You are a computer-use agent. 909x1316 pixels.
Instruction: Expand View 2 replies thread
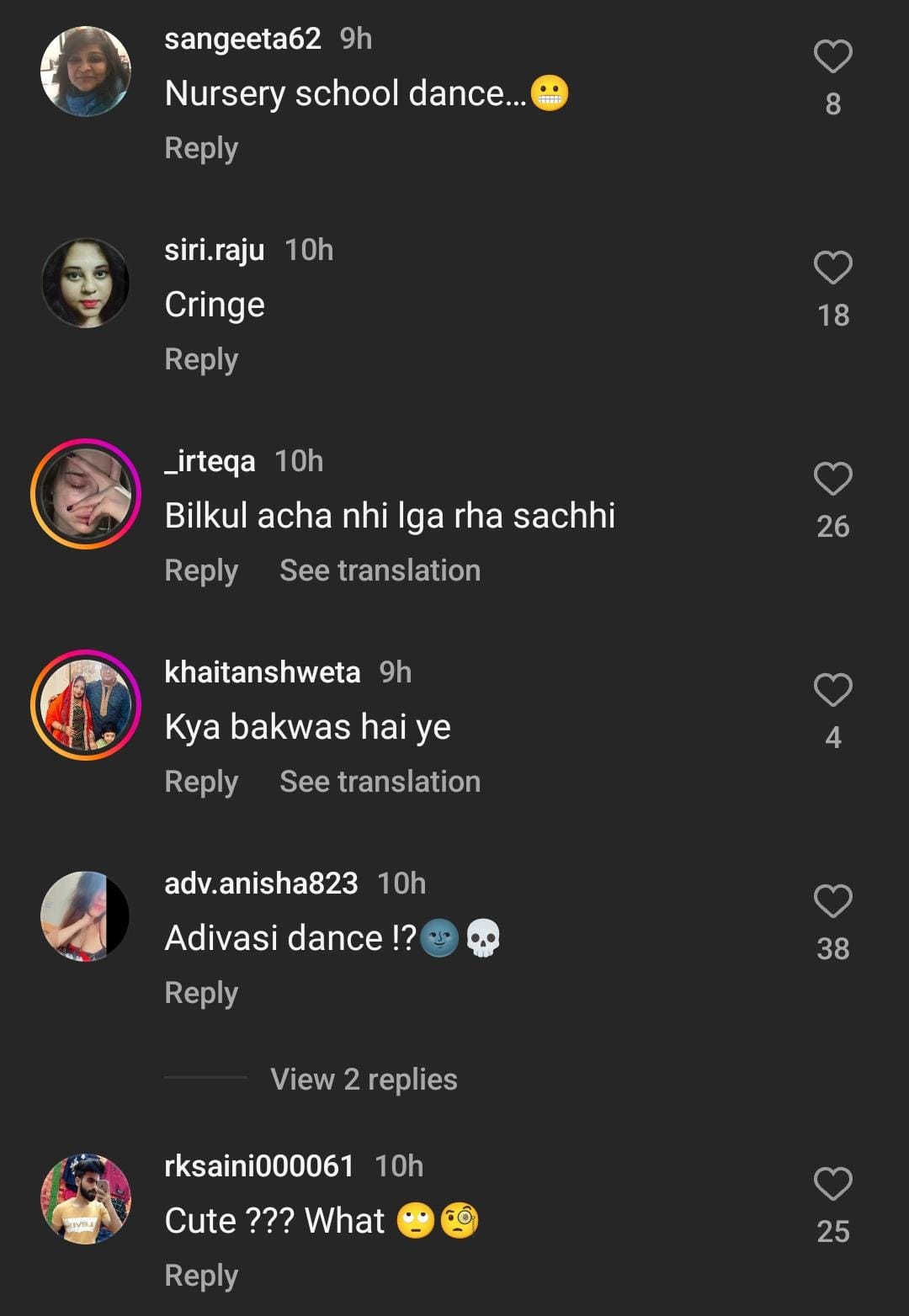[x=364, y=1080]
